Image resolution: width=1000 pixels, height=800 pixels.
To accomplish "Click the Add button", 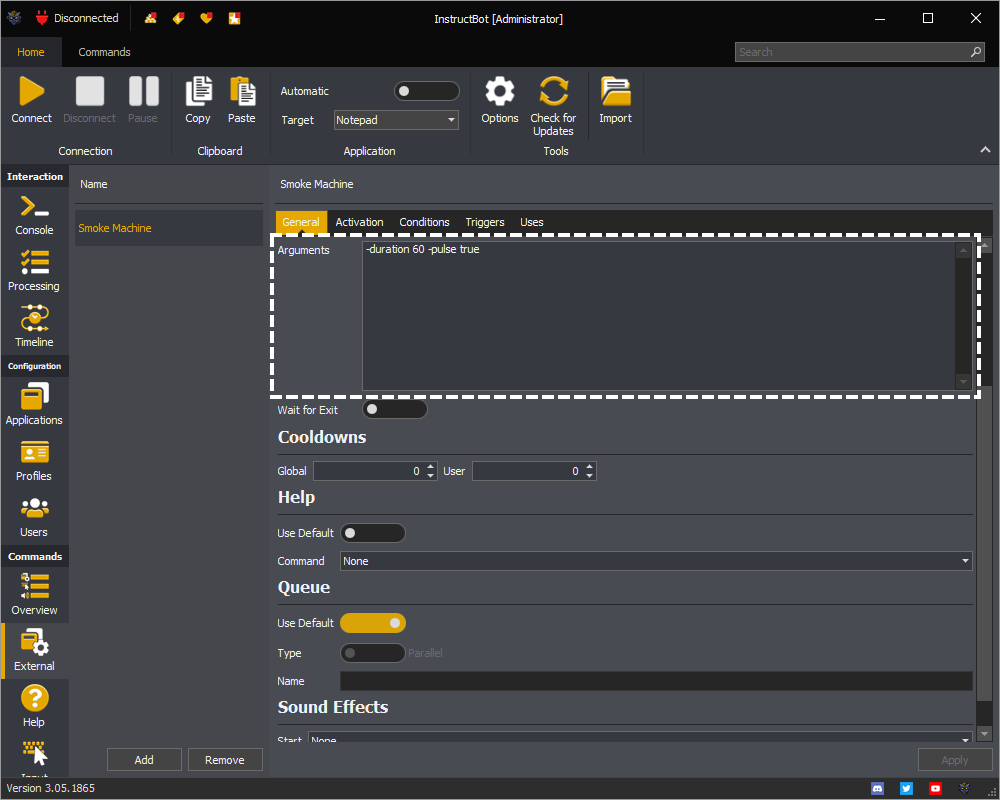I will (144, 760).
